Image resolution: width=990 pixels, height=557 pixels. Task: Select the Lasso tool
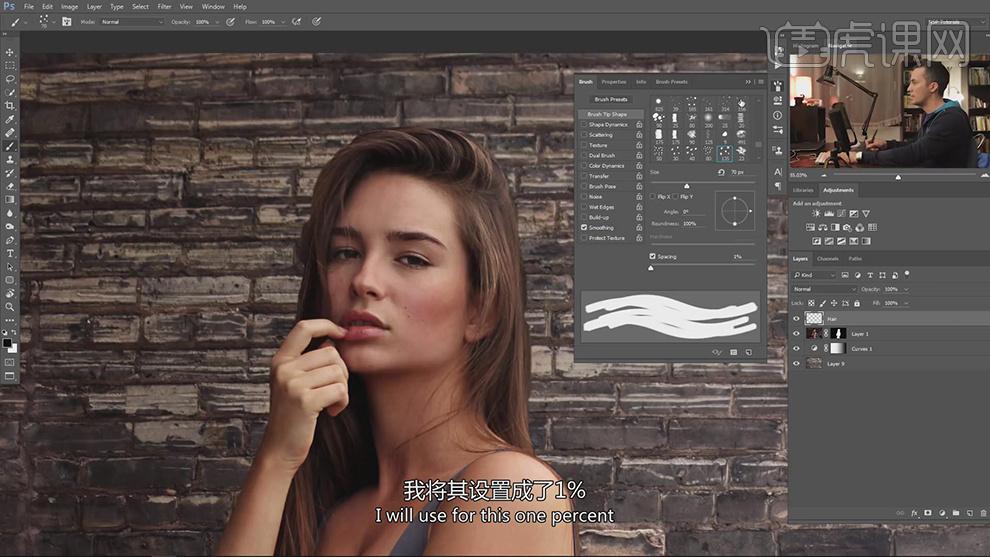coord(9,79)
